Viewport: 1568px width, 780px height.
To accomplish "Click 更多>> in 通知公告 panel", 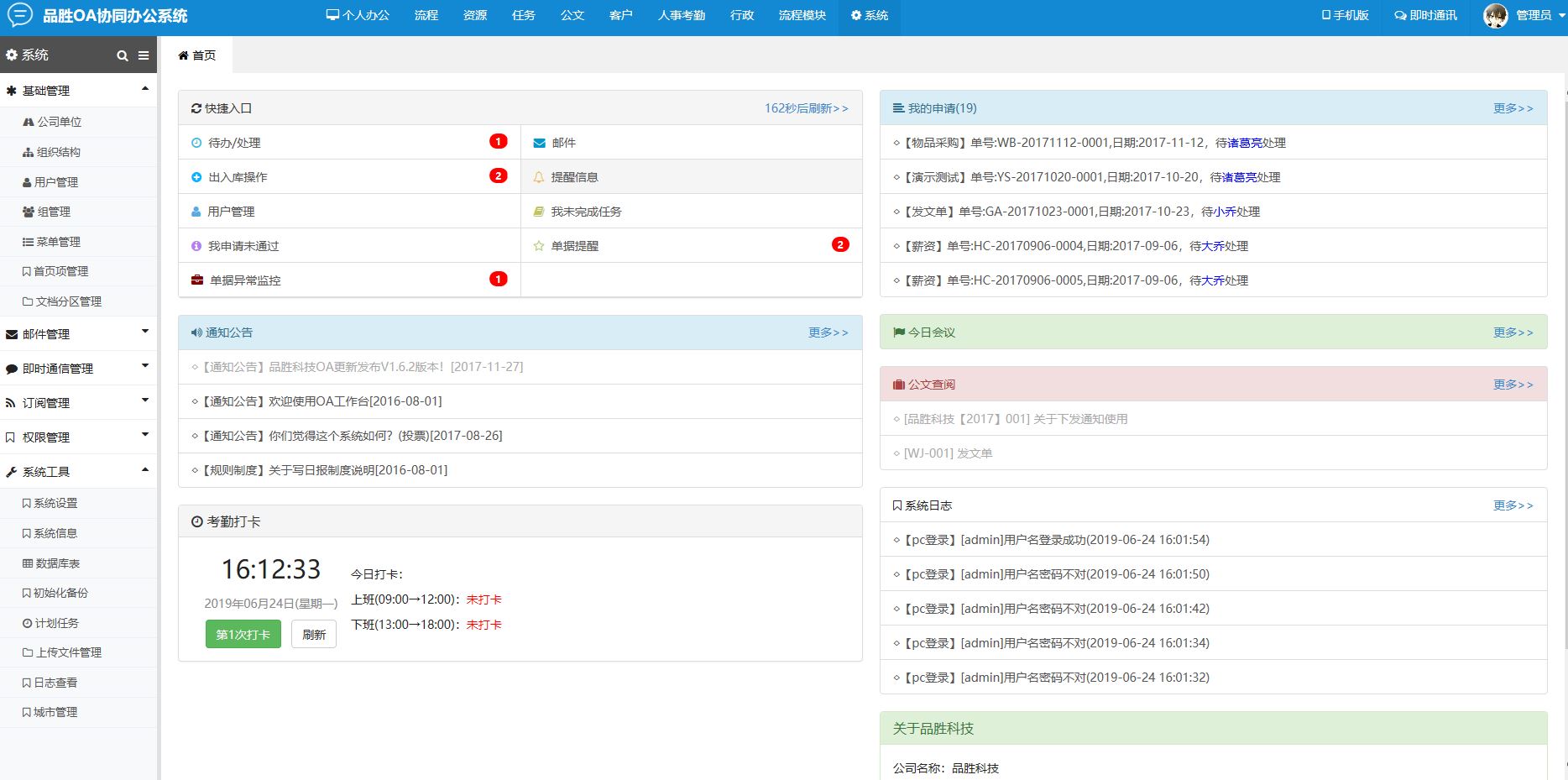I will (x=828, y=332).
